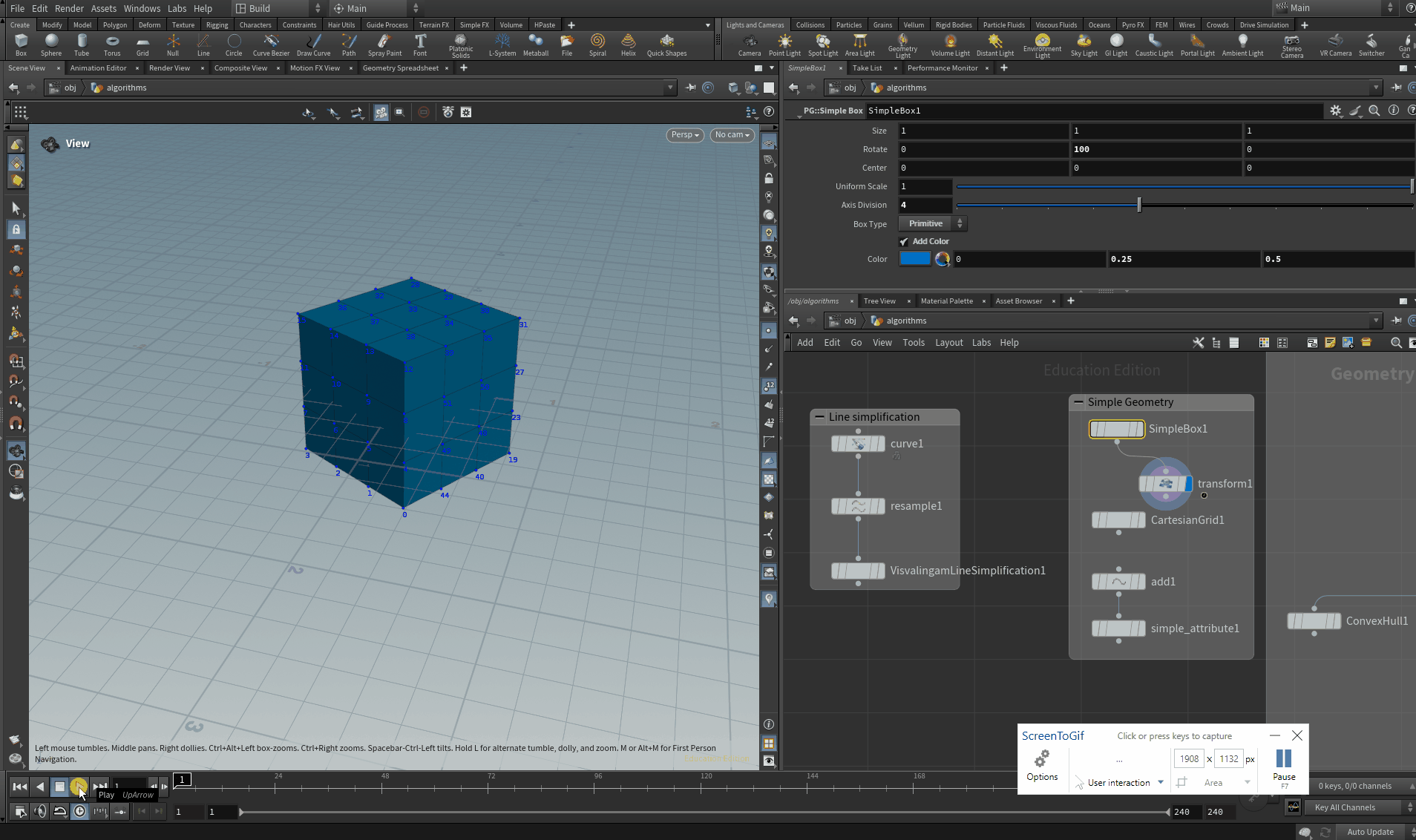Click the Sky Light shelf tool
Image resolution: width=1416 pixels, height=840 pixels.
tap(1084, 44)
